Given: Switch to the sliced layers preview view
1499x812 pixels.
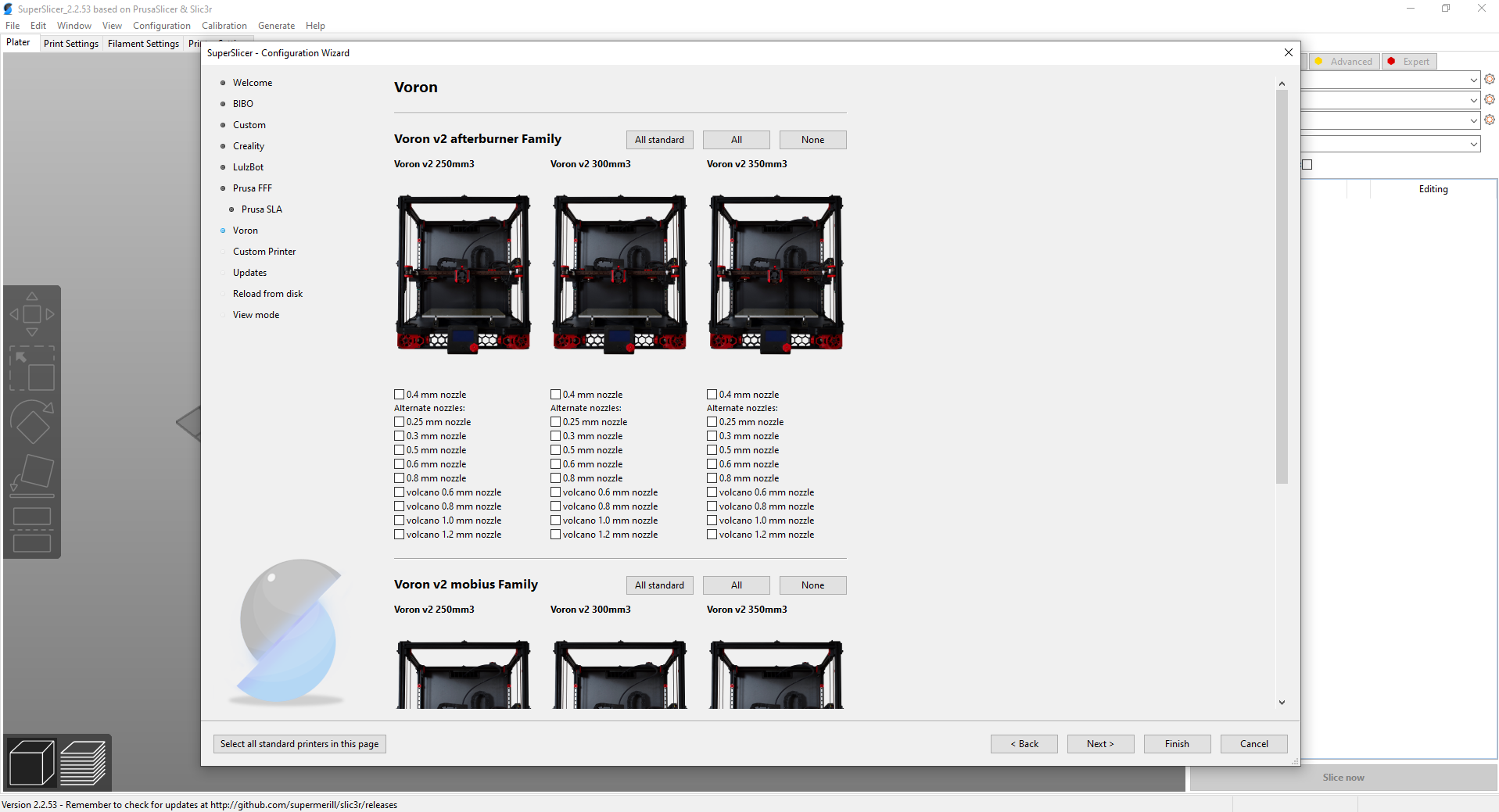Looking at the screenshot, I should (83, 763).
